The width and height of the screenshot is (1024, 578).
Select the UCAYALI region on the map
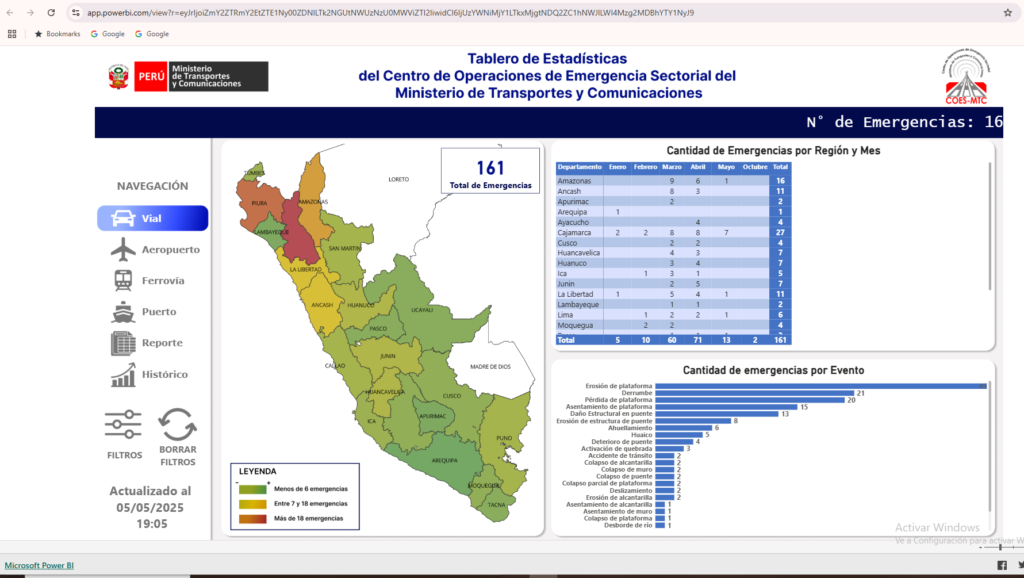(422, 310)
